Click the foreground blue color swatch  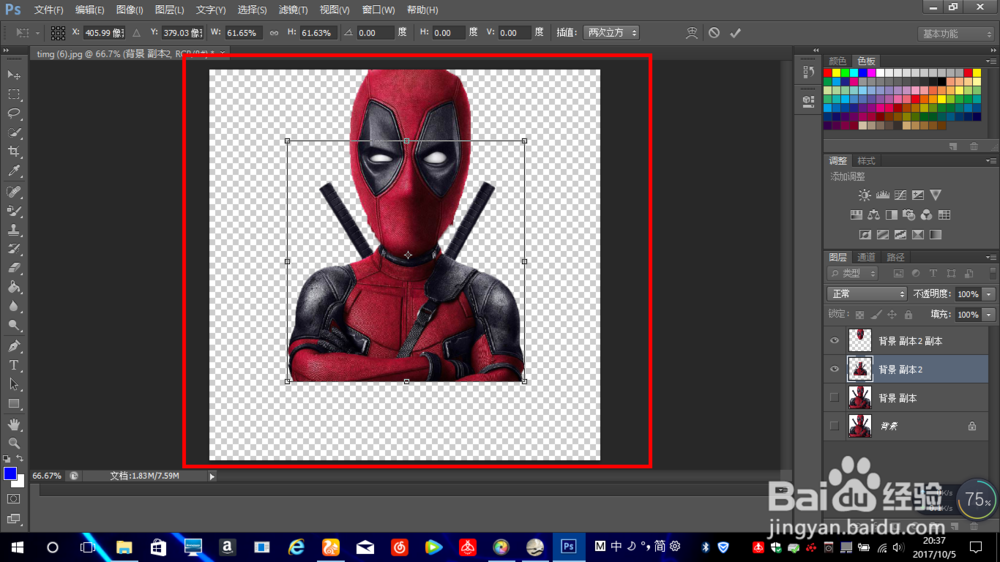click(10, 473)
